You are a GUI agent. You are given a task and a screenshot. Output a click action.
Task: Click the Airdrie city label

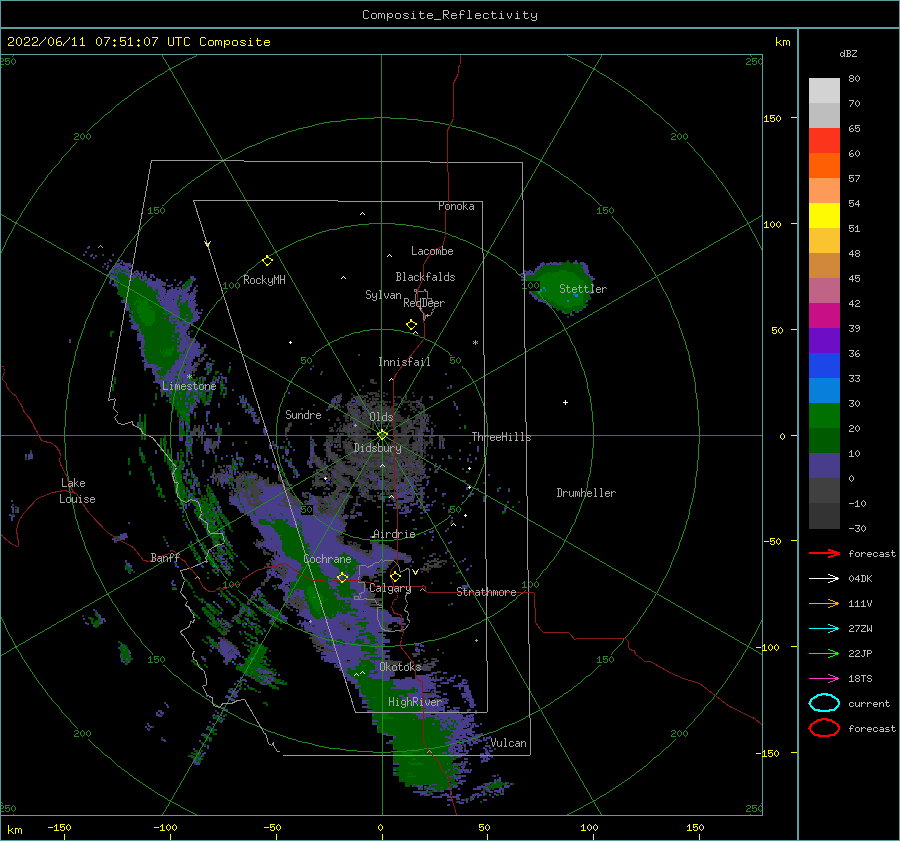pos(394,534)
